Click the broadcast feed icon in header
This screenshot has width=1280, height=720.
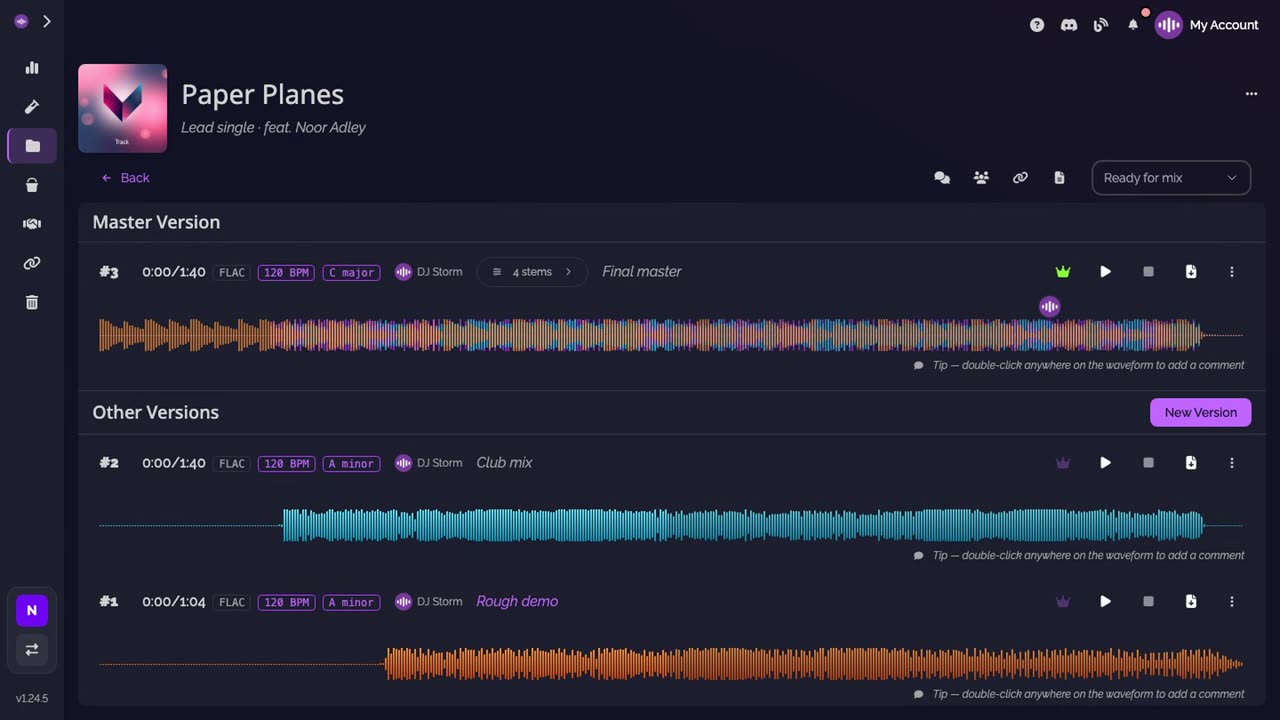click(x=1101, y=25)
